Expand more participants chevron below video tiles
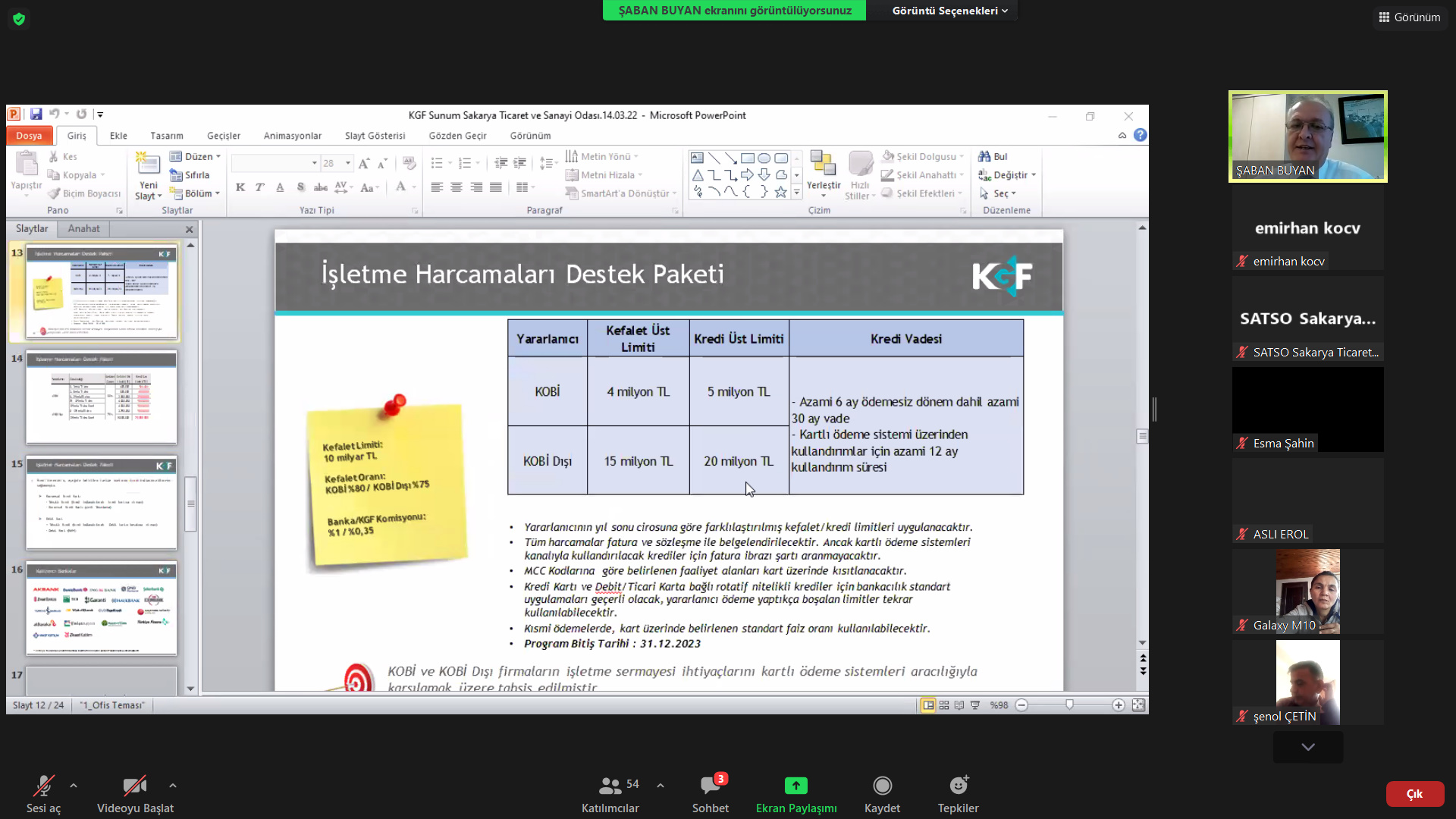Screen dimensions: 1456x819 click(1307, 747)
